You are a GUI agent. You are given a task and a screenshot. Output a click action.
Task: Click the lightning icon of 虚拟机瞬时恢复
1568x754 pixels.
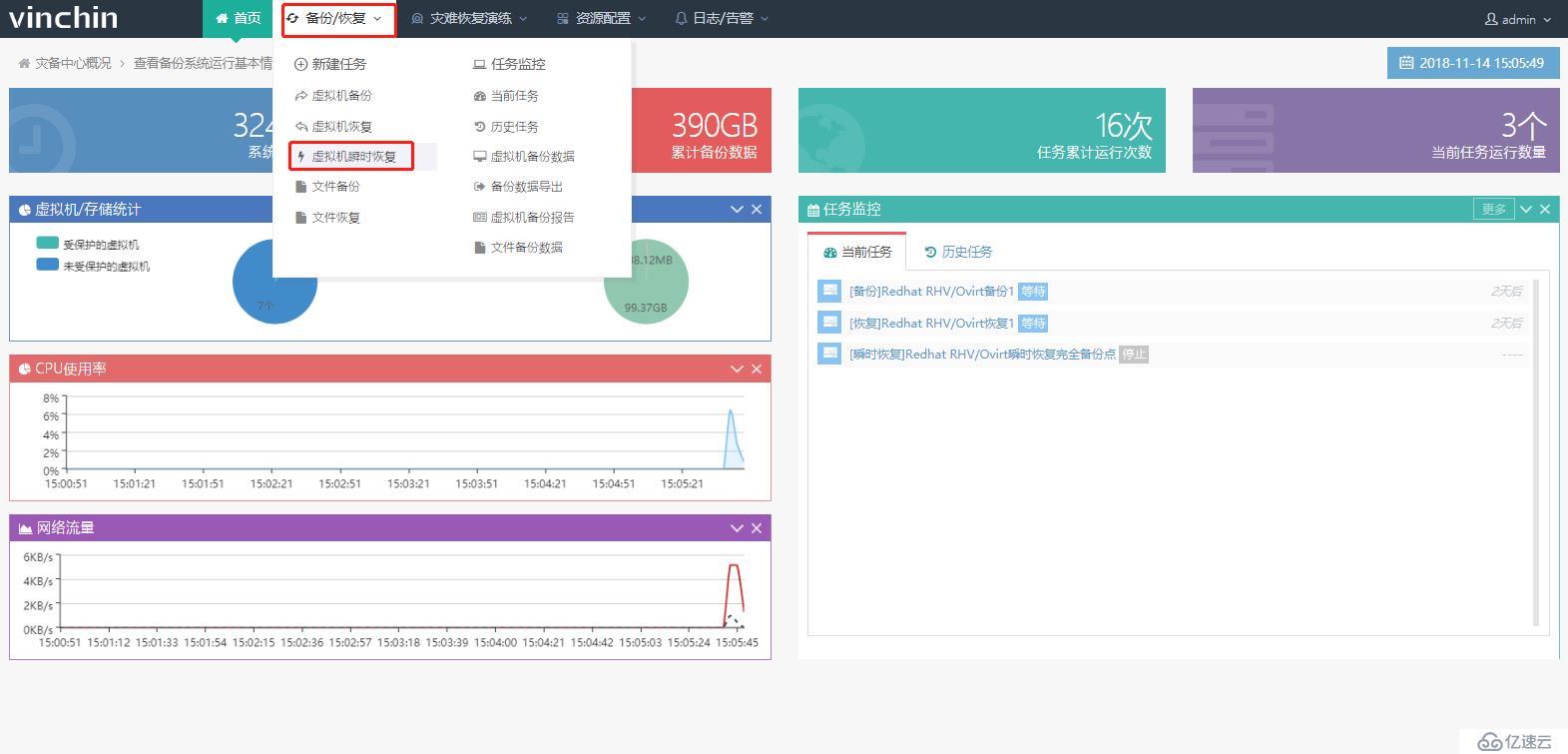tap(301, 157)
